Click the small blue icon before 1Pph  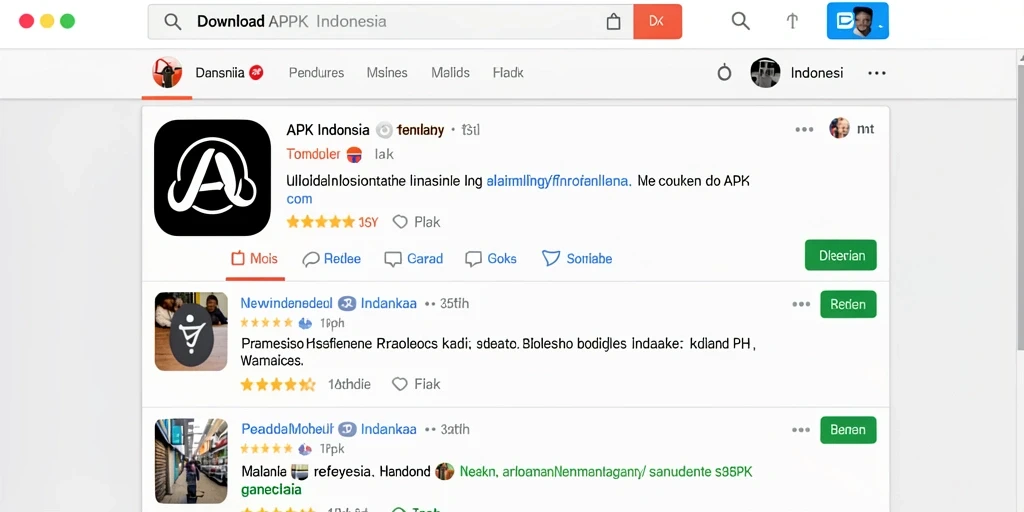[x=305, y=323]
